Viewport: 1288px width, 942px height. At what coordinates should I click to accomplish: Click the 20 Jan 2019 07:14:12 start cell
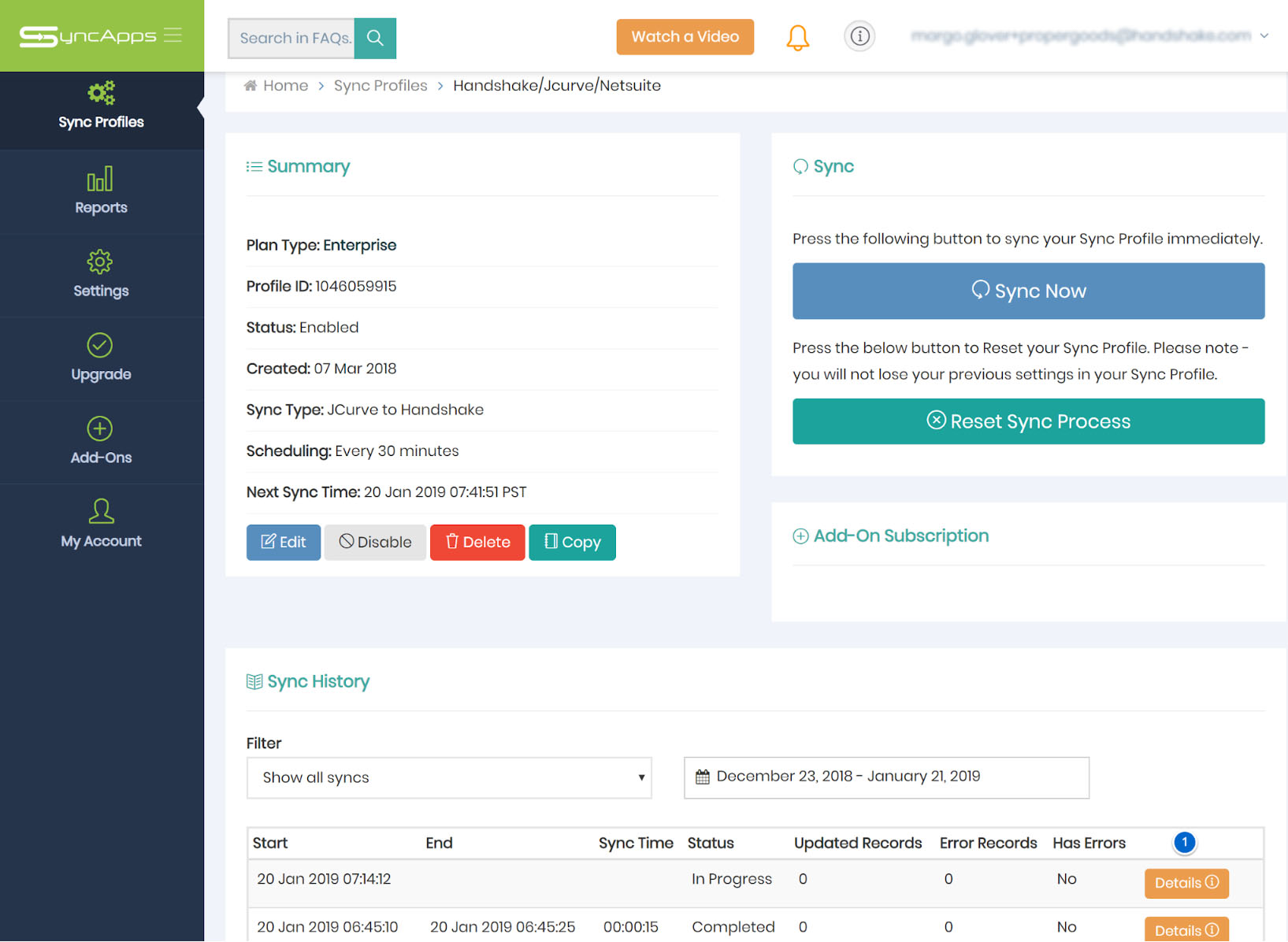tap(324, 879)
